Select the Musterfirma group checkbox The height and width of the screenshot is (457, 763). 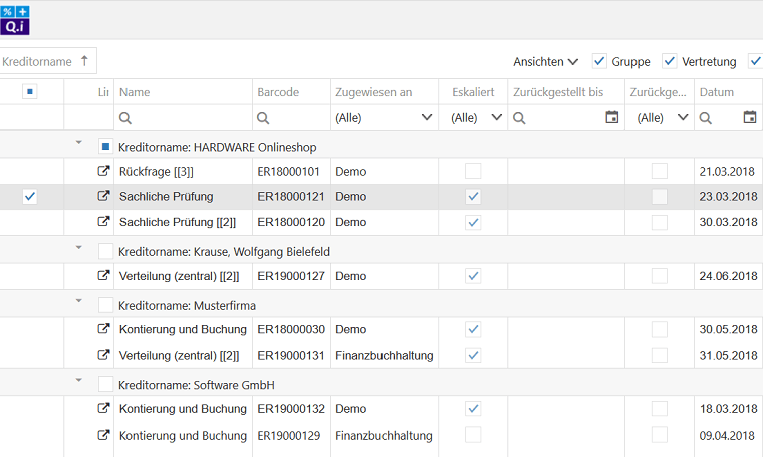(106, 304)
